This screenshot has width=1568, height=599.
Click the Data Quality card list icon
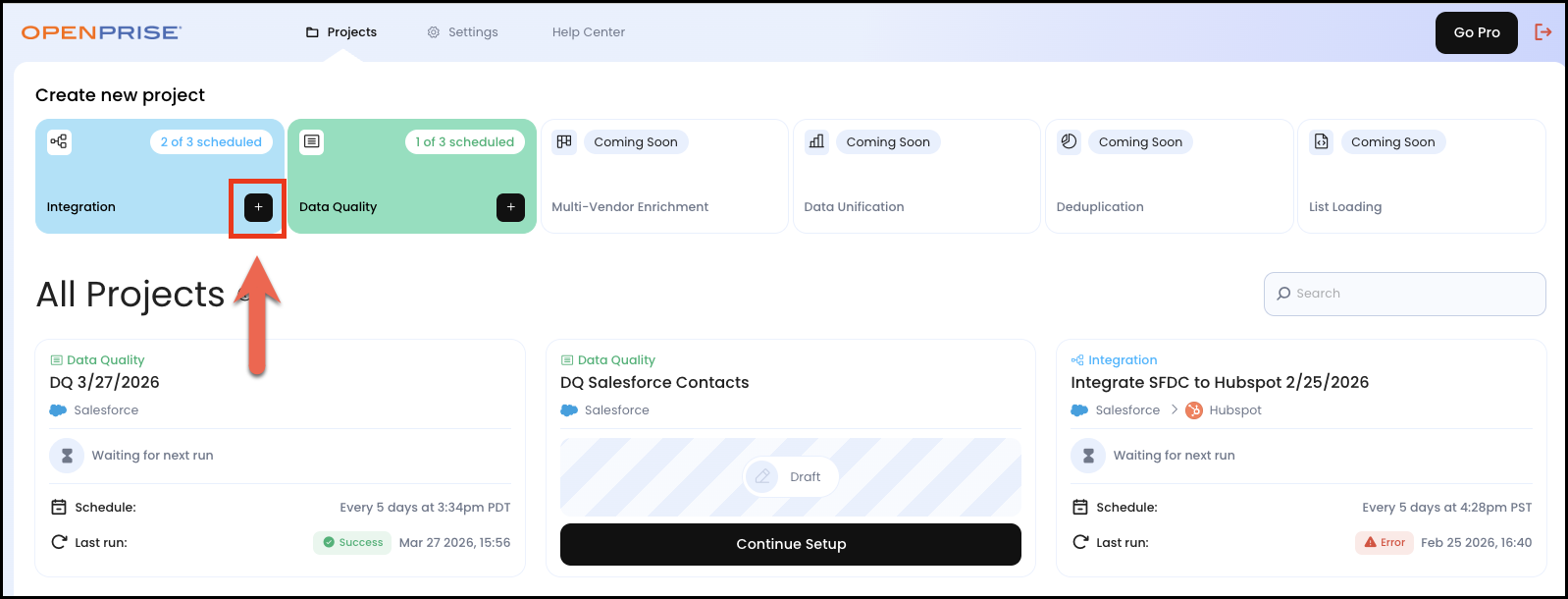[x=311, y=141]
